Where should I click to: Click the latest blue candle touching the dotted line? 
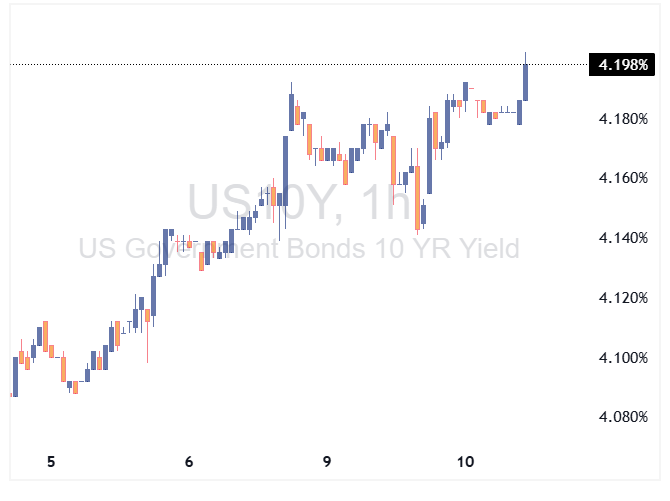(x=525, y=82)
